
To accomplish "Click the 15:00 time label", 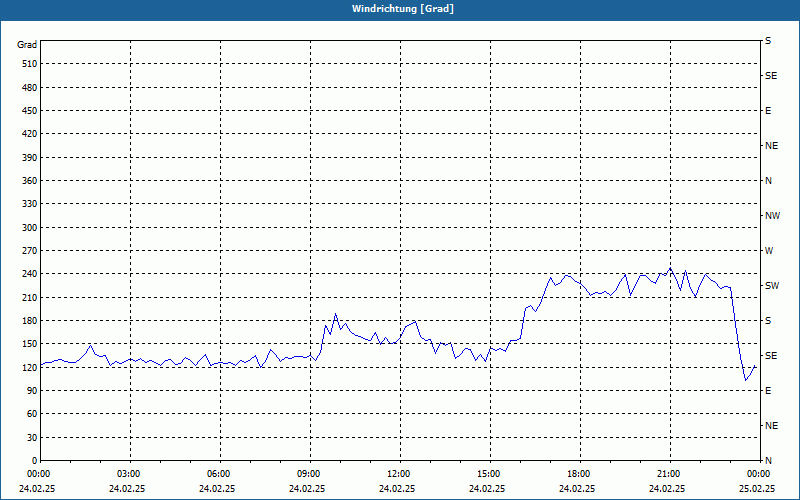I will click(490, 474).
